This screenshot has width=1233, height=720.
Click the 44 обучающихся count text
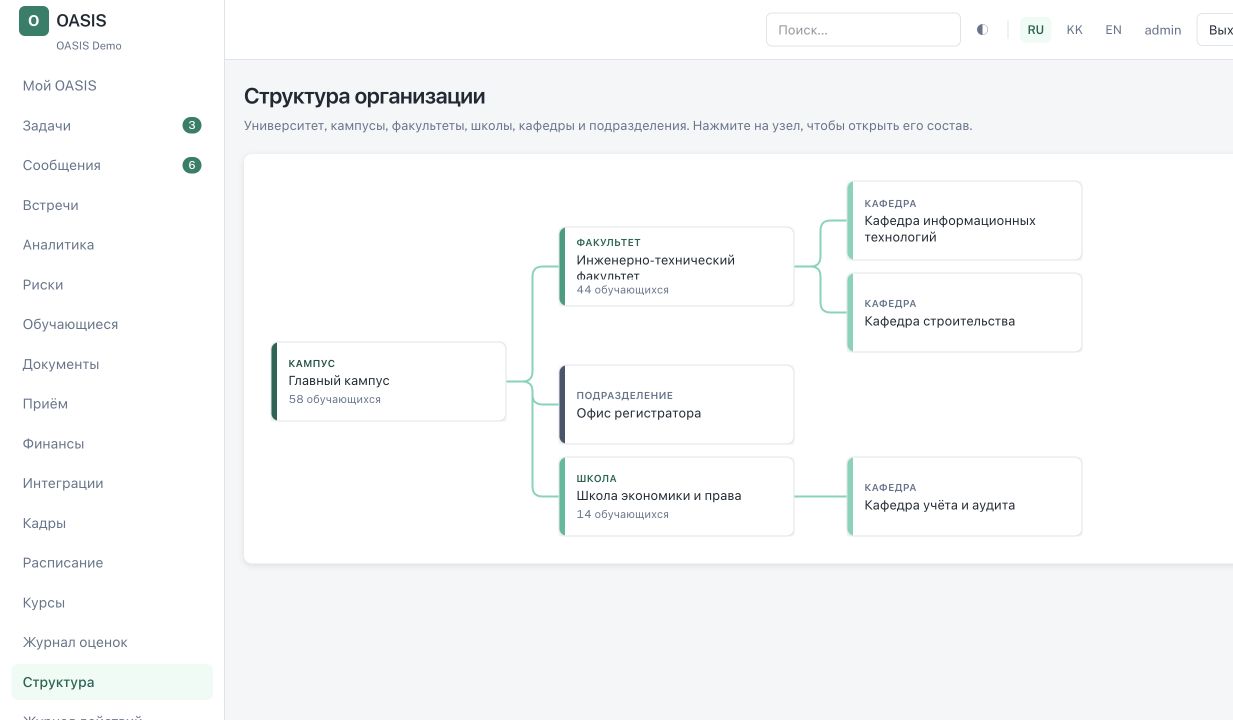click(623, 290)
